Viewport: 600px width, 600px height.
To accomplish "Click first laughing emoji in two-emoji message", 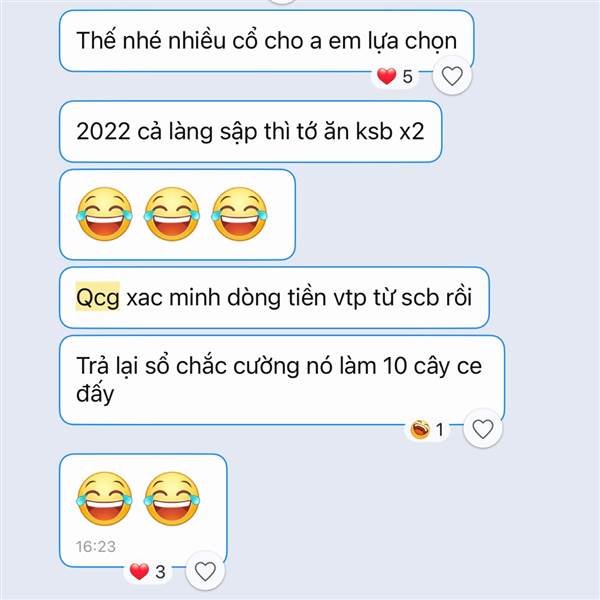I will [x=104, y=499].
